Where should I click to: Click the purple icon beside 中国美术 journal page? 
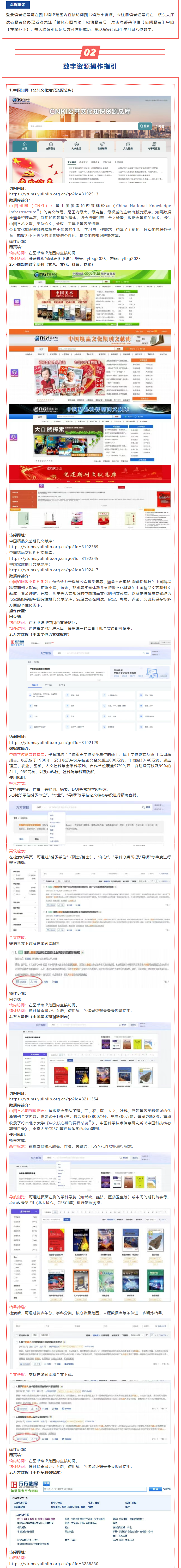click(x=16, y=302)
